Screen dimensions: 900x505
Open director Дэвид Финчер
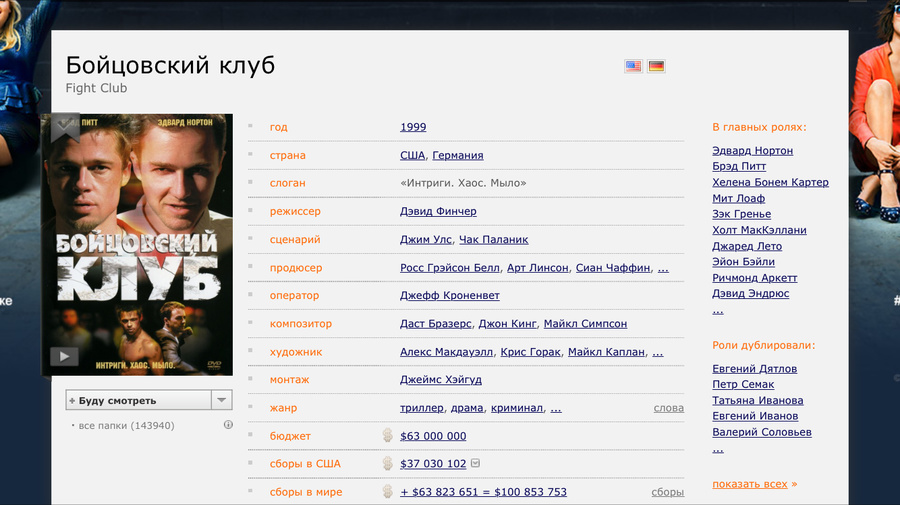[x=438, y=211]
